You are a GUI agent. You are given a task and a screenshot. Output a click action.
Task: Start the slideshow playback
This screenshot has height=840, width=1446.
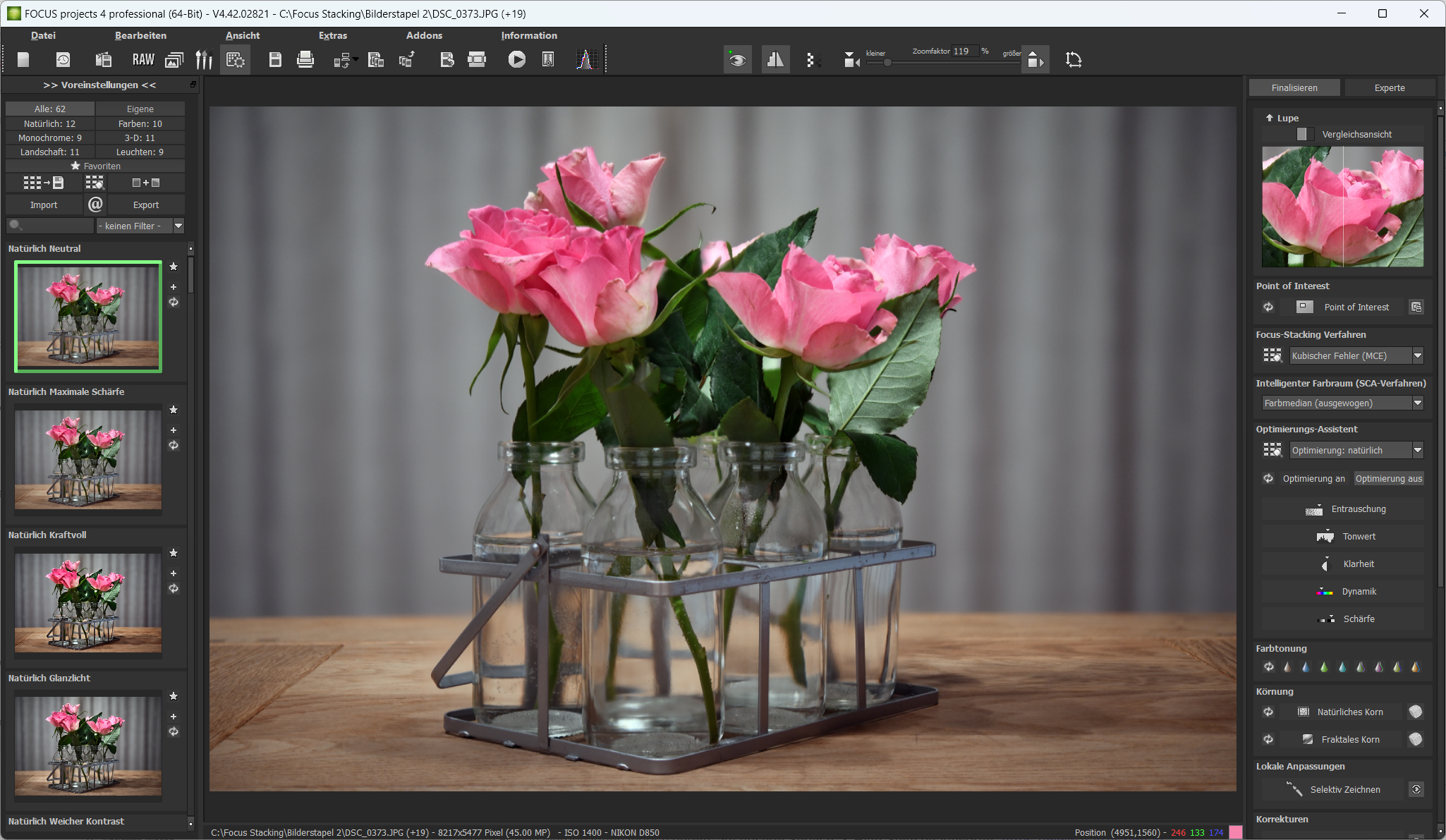pos(517,59)
